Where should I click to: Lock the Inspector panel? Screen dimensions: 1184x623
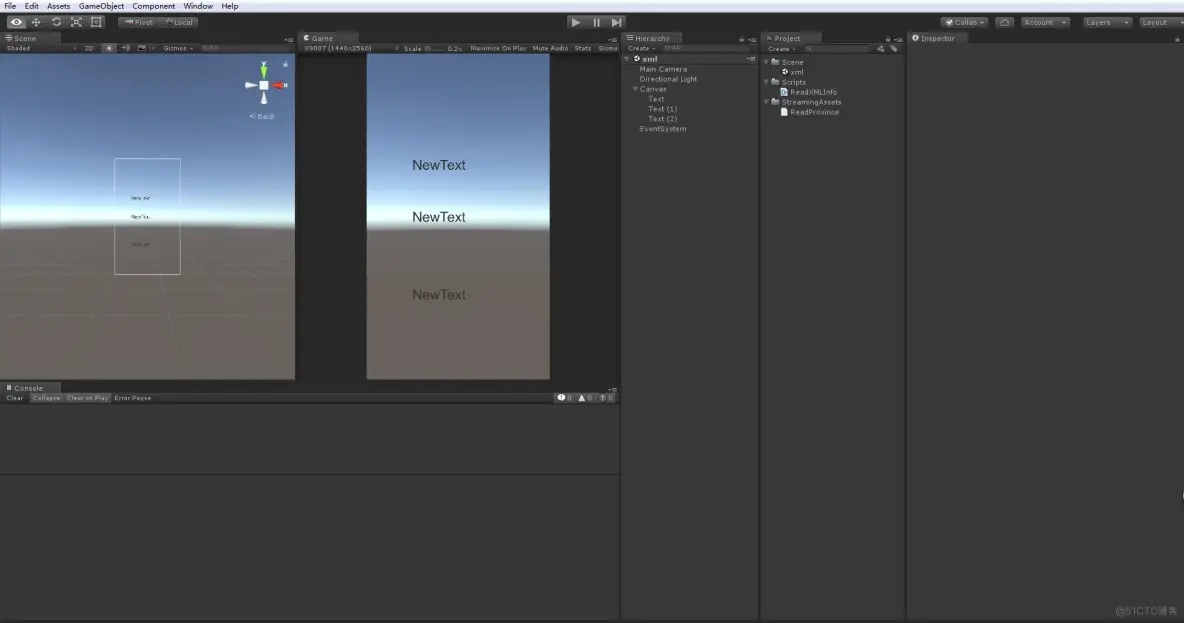[x=1177, y=39]
